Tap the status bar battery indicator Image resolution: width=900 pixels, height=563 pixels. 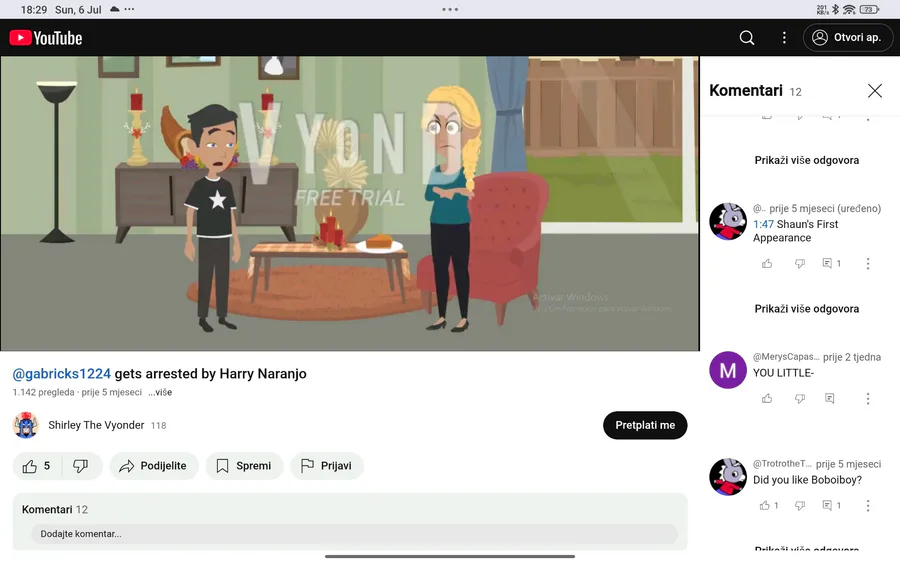coord(869,9)
